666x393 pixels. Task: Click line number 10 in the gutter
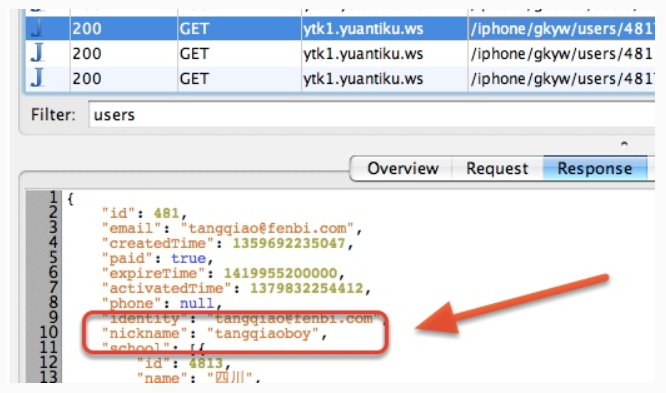click(48, 332)
